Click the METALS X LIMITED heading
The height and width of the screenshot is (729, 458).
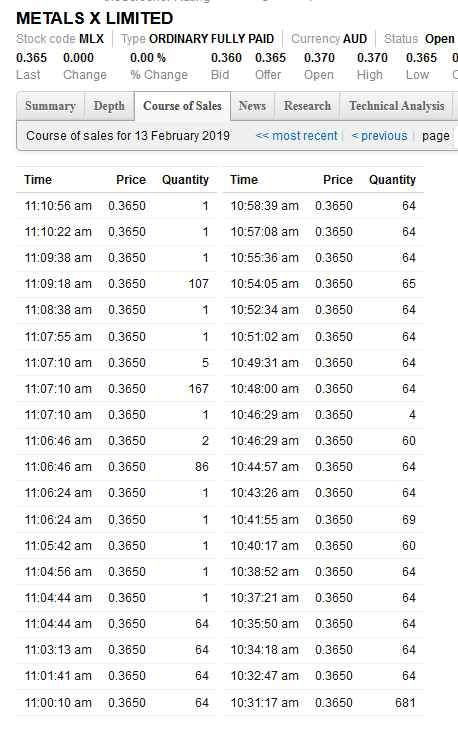(95, 19)
